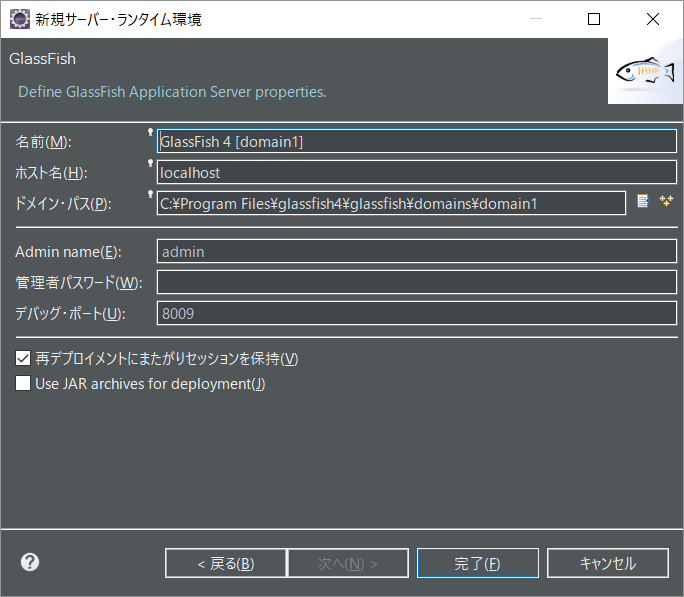Click the required-field marker beside ホスト名 field
Image resolution: width=684 pixels, height=597 pixels.
150,163
